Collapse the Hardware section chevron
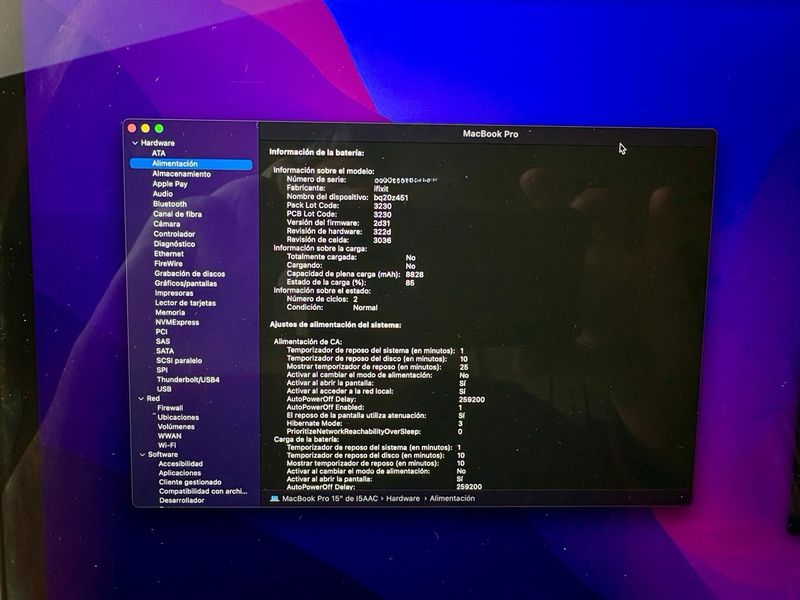800x600 pixels. [x=135, y=143]
